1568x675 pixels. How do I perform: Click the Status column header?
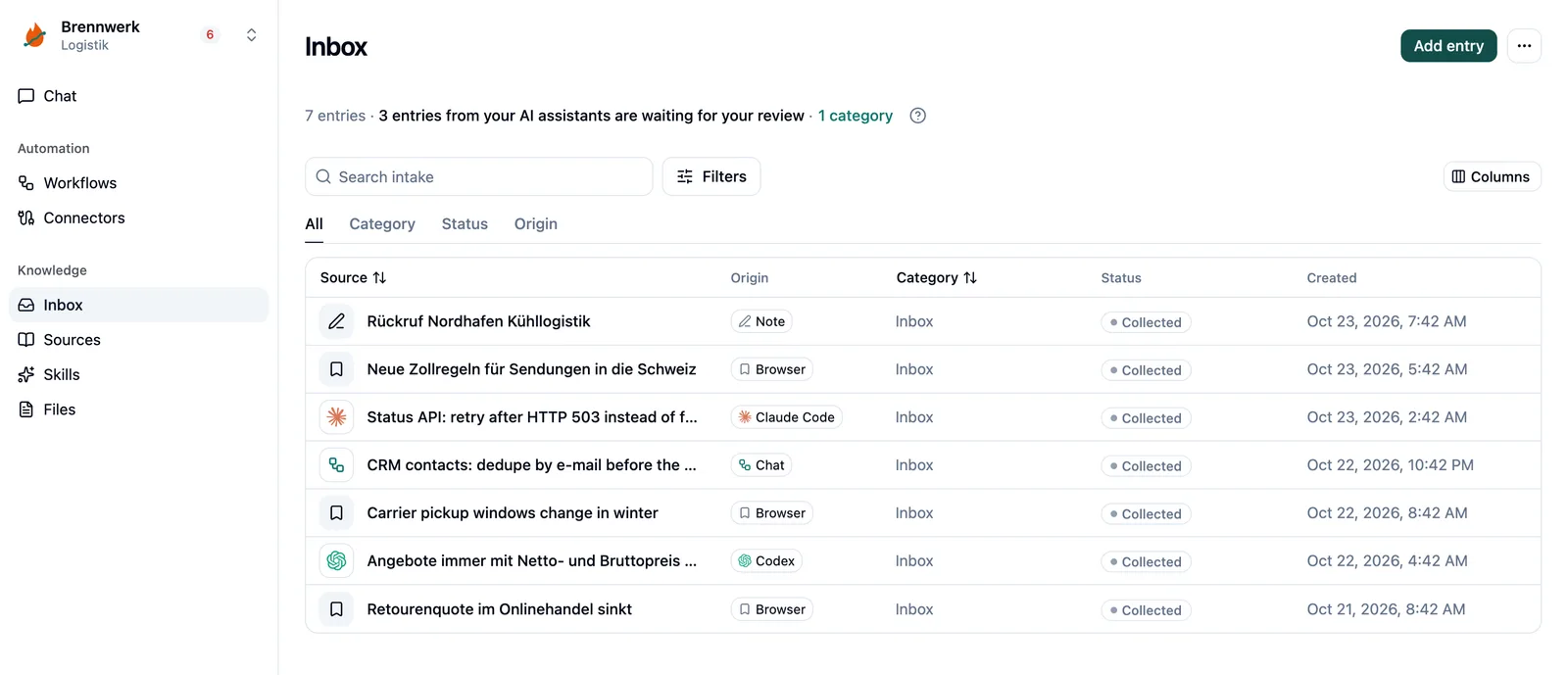click(1121, 278)
